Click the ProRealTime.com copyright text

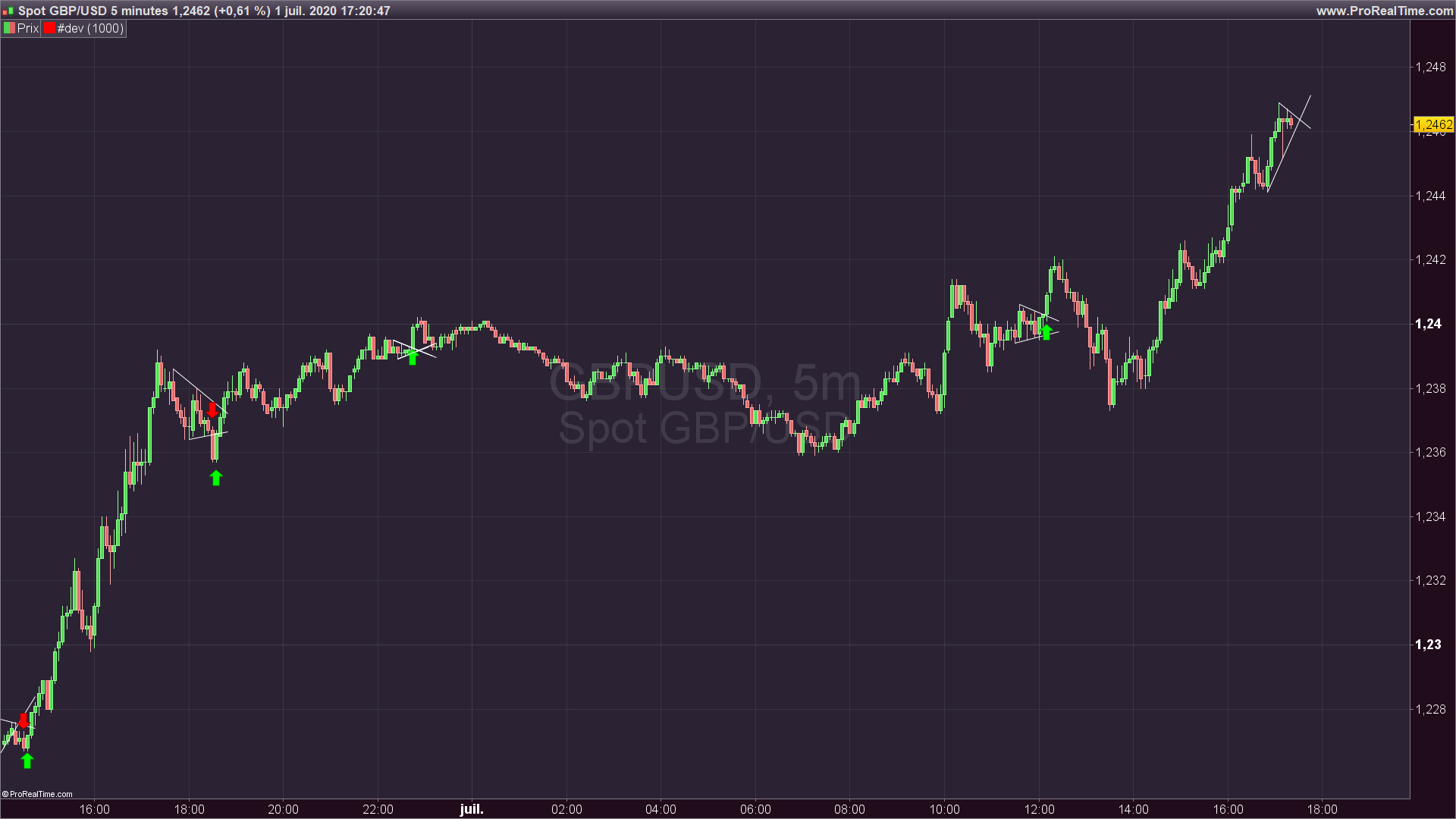(38, 794)
